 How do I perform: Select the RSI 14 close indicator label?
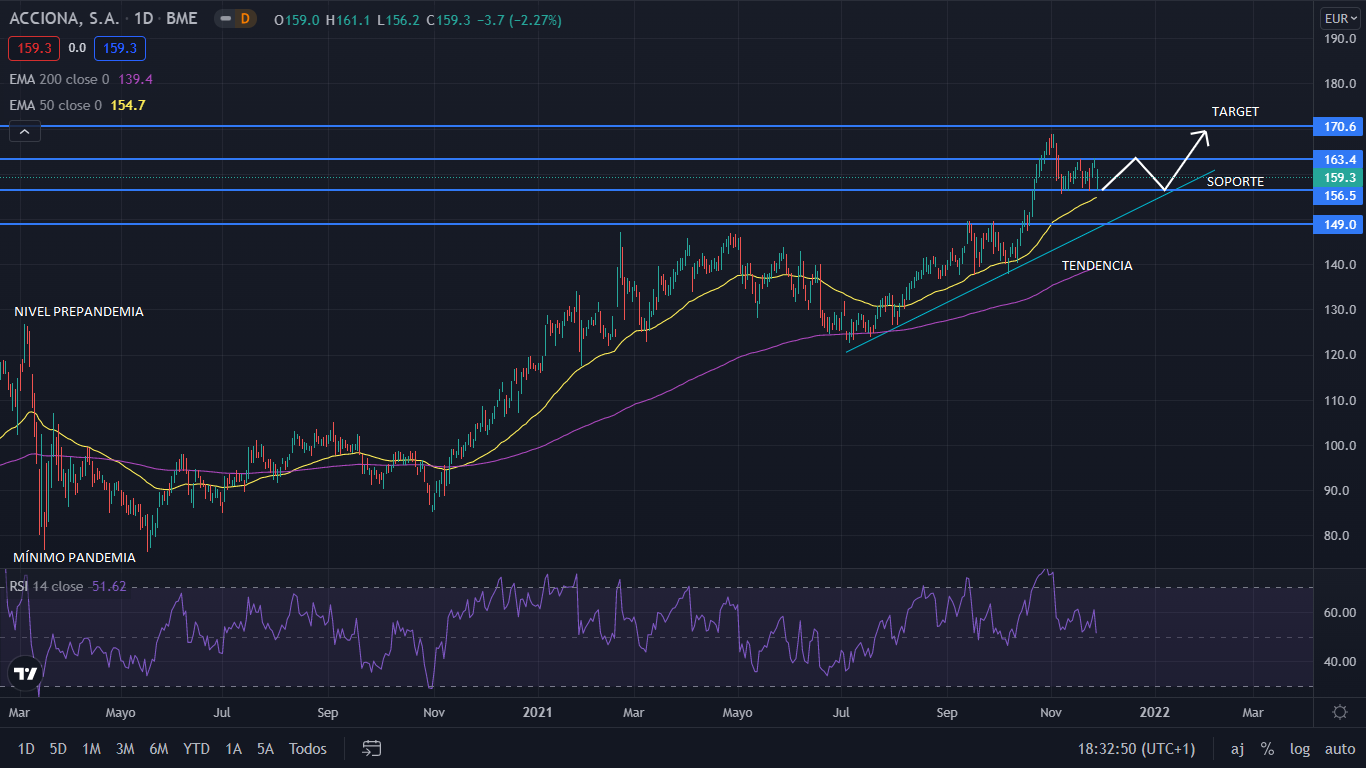pos(46,586)
